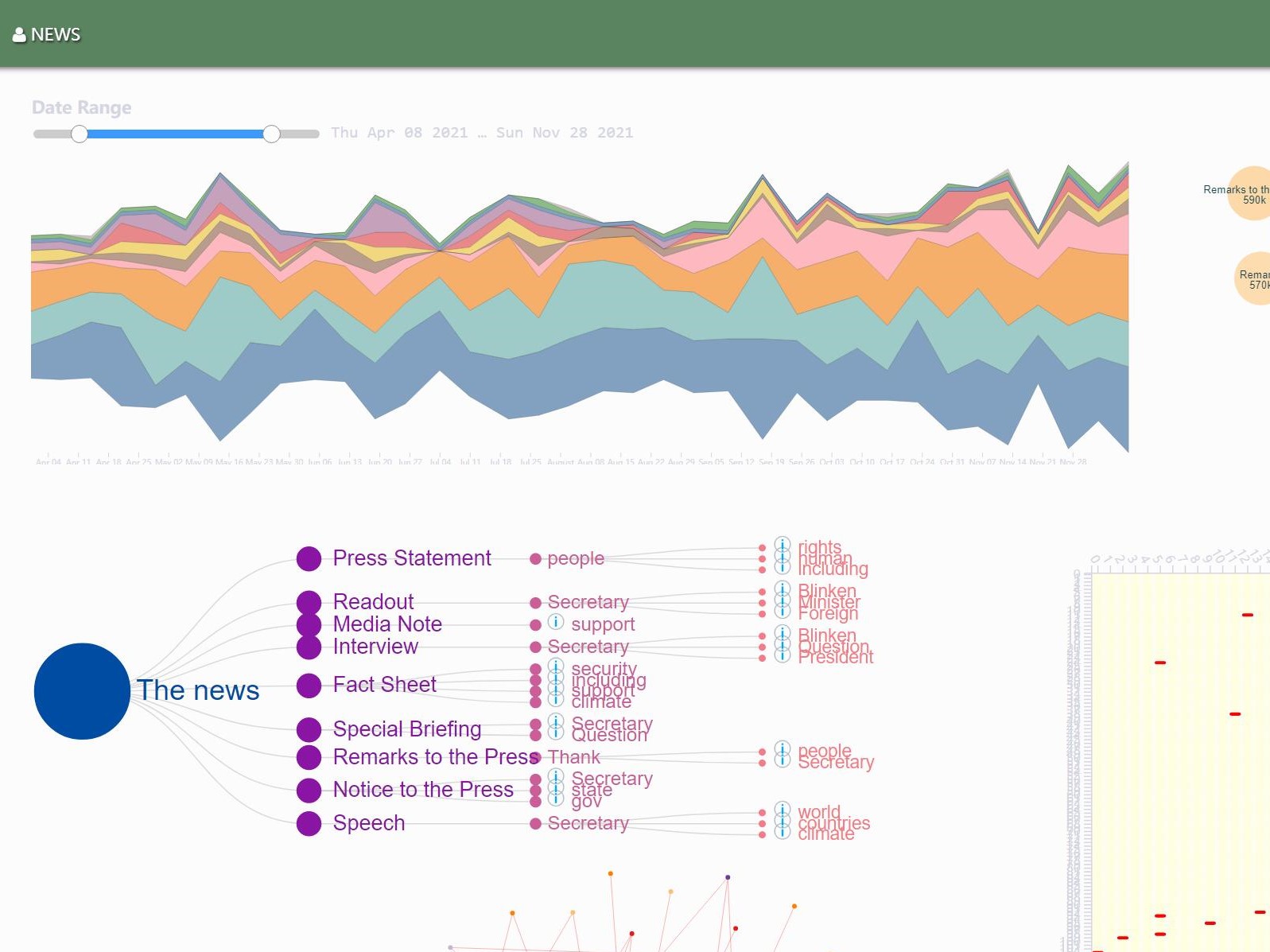Screen dimensions: 1270x952
Task: Click the user icon beside NEWS
Action: click(x=19, y=35)
